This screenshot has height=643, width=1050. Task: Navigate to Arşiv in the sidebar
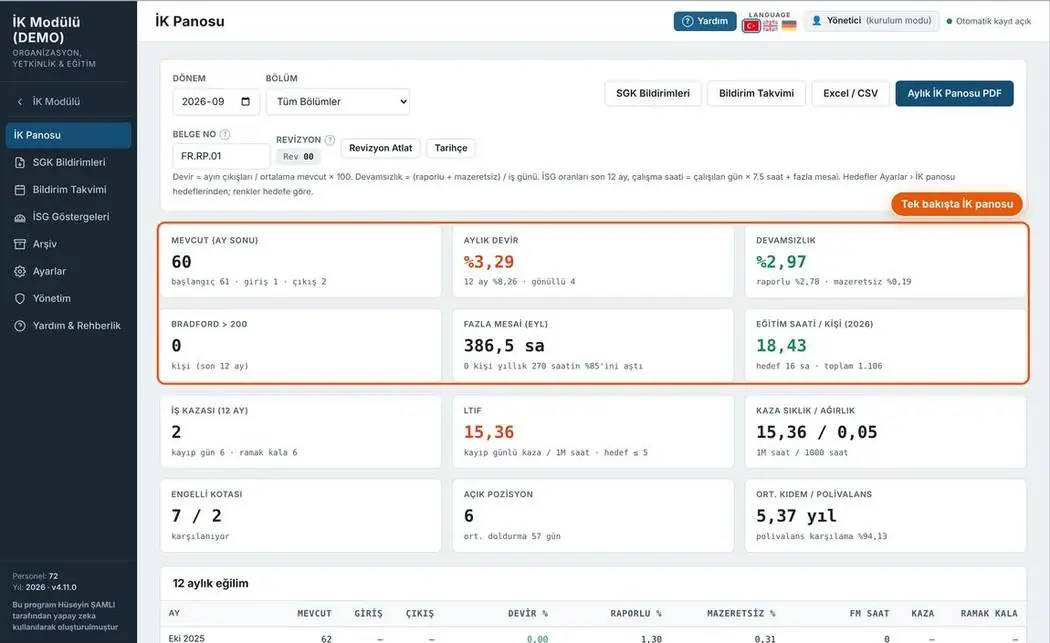pyautogui.click(x=68, y=244)
